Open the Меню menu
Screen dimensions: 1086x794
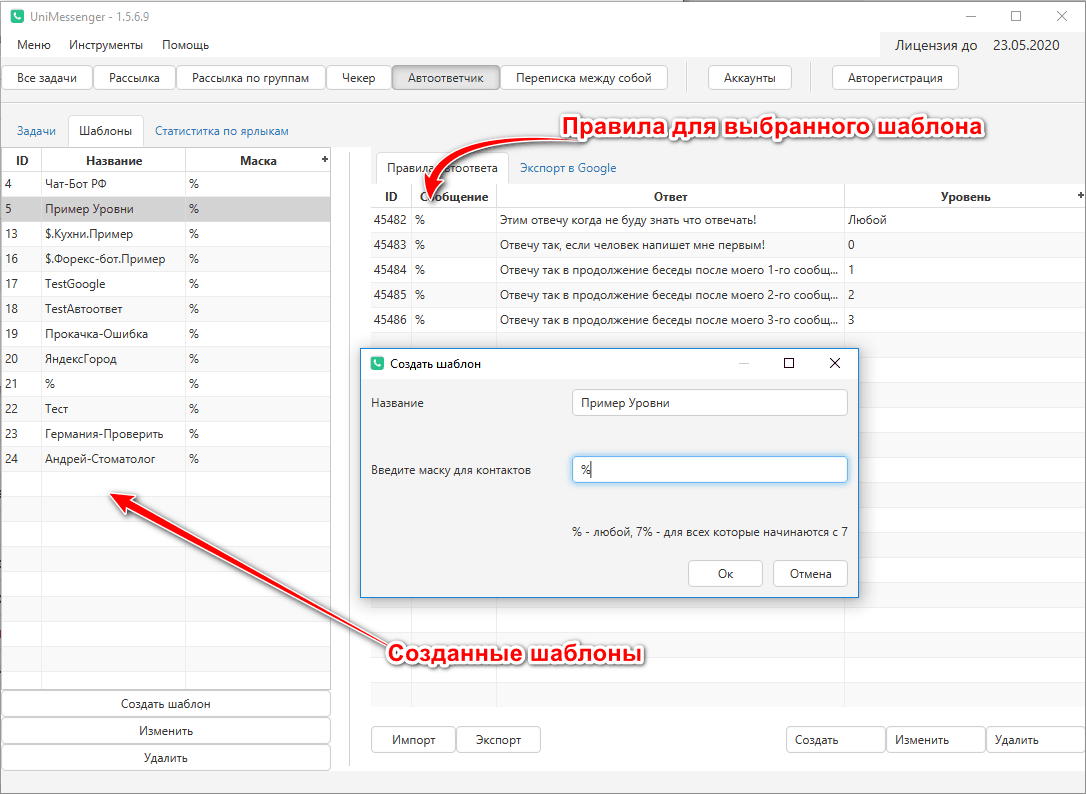click(34, 45)
